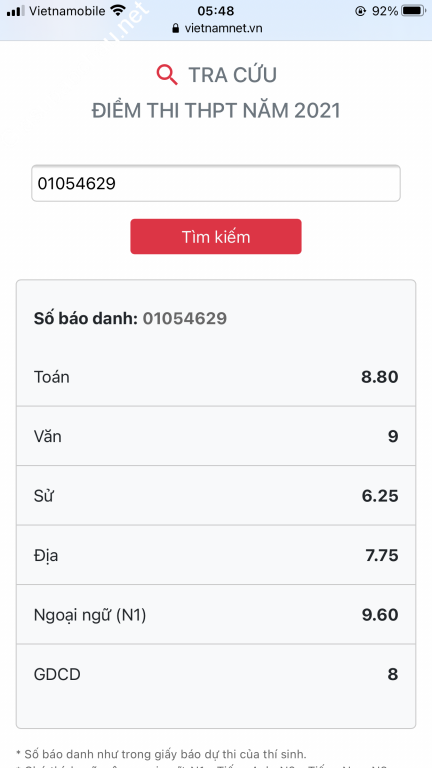Viewport: 432px width, 768px height.
Task: Click the ĐIỂM THI THPT NĂM 2021 title
Action: point(216,111)
